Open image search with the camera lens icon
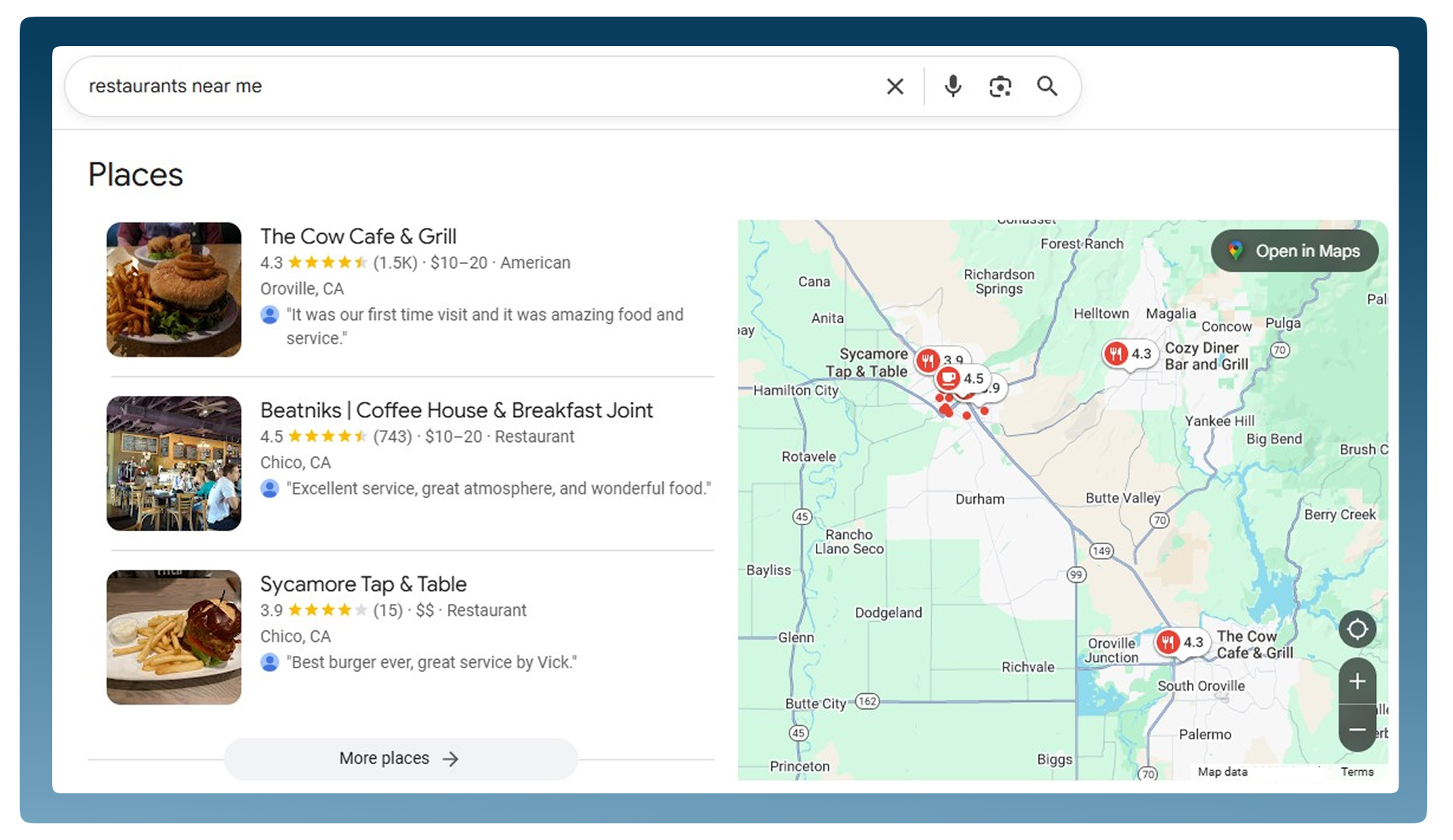The height and width of the screenshot is (840, 1453). [1000, 86]
